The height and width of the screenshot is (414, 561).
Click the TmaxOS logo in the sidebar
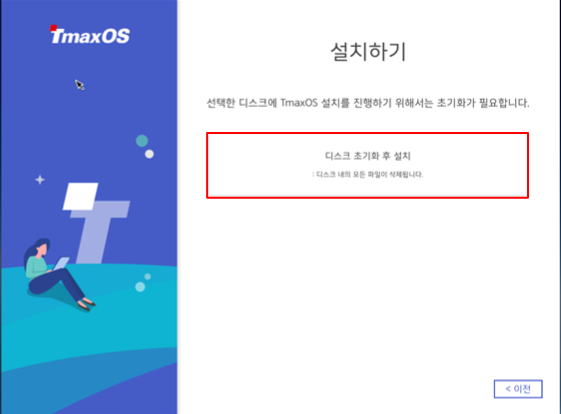pos(90,35)
